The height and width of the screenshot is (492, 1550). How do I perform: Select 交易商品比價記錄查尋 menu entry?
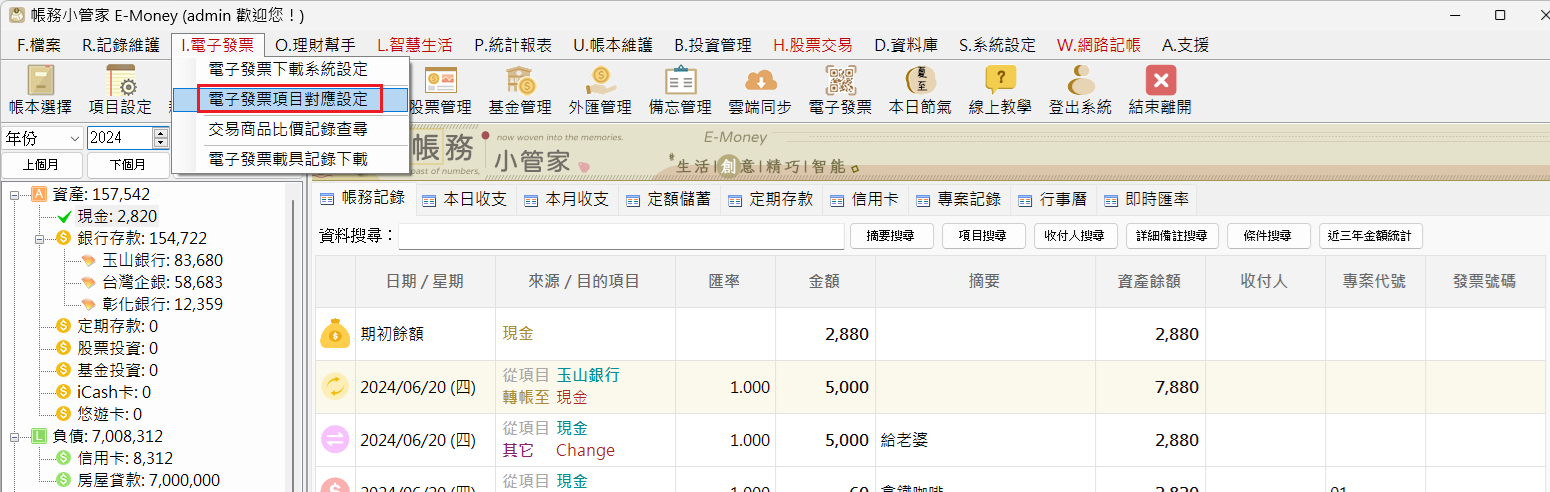pyautogui.click(x=290, y=129)
